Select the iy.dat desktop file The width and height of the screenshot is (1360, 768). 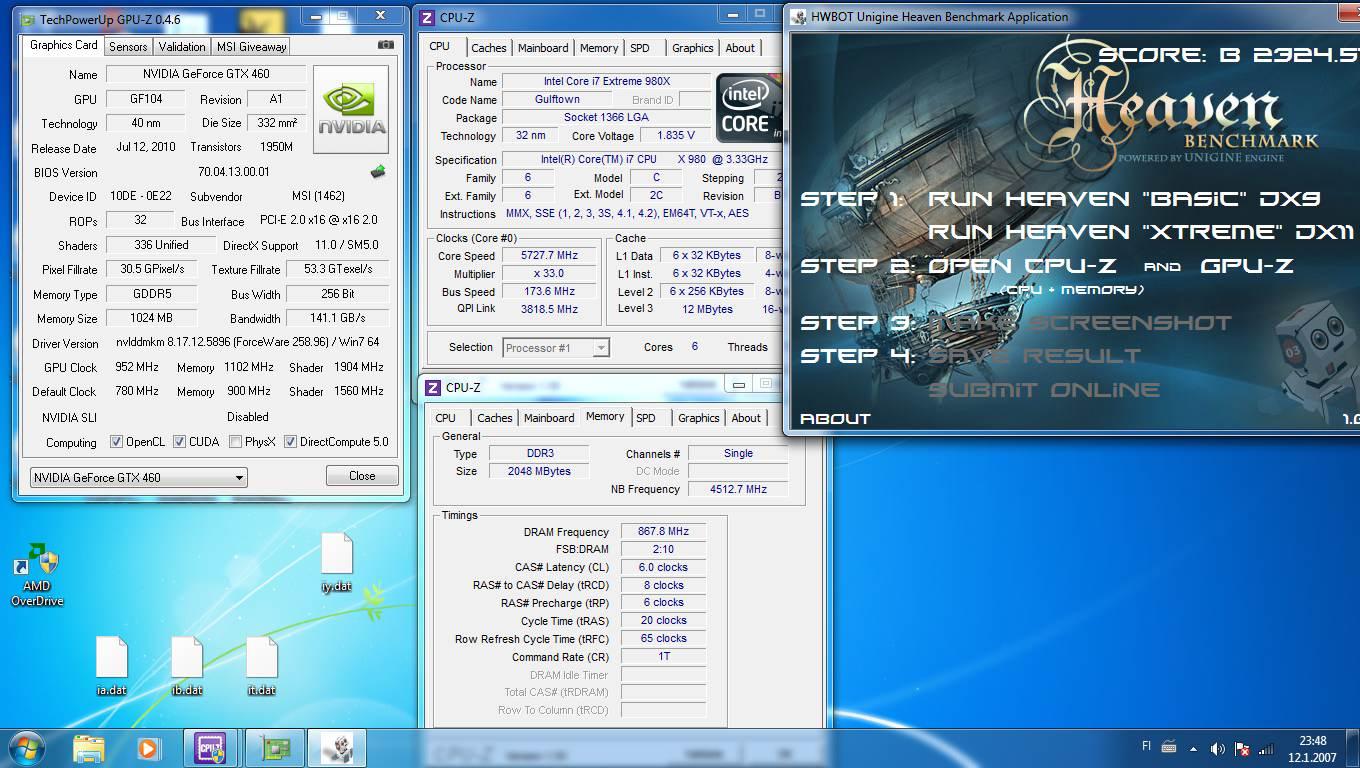click(x=337, y=563)
